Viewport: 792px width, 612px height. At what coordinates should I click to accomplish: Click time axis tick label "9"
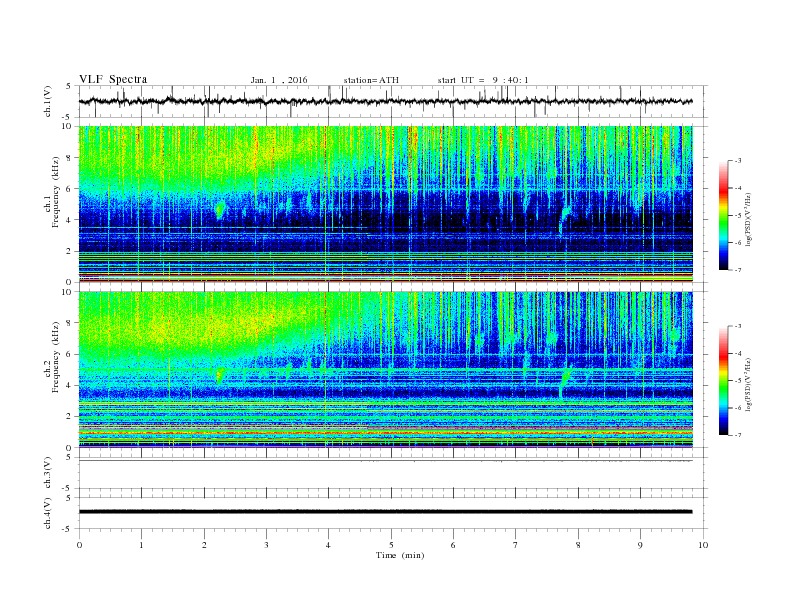coord(640,545)
